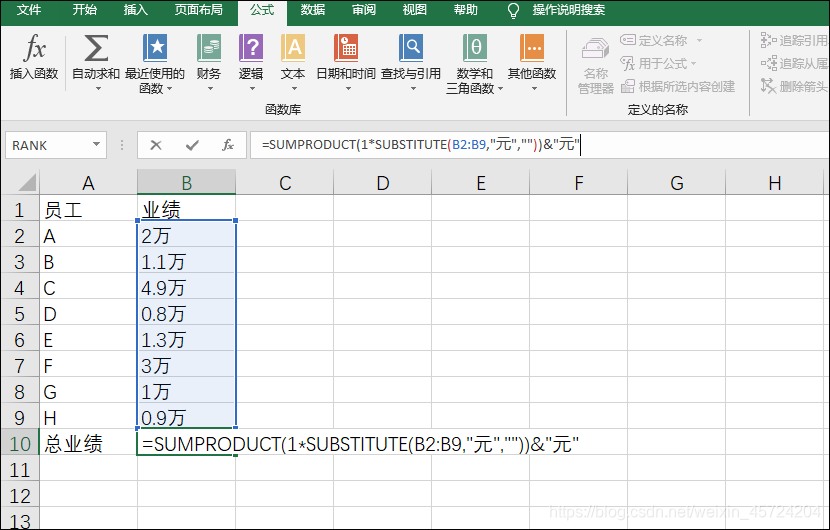This screenshot has height=530, width=830.
Task: Click cell containing 1.1万
Action: pyautogui.click(x=186, y=262)
